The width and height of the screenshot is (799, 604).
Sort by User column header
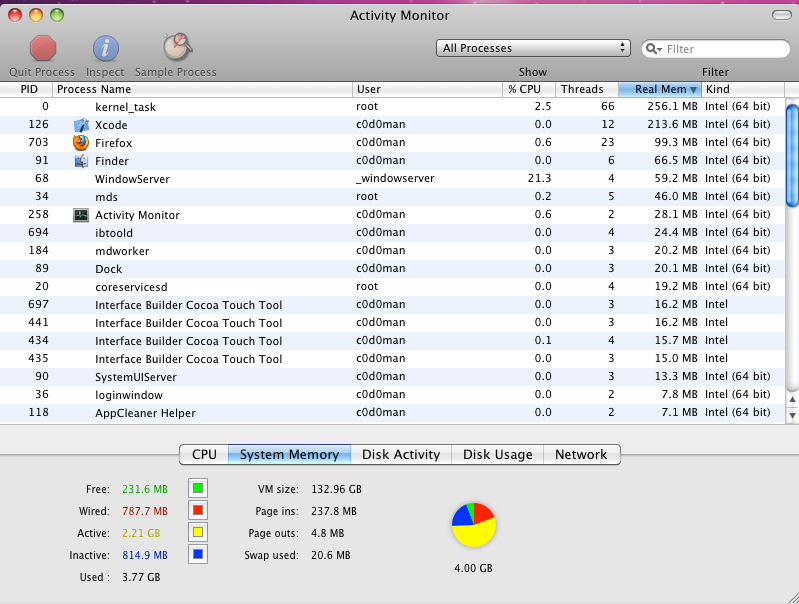pos(427,89)
